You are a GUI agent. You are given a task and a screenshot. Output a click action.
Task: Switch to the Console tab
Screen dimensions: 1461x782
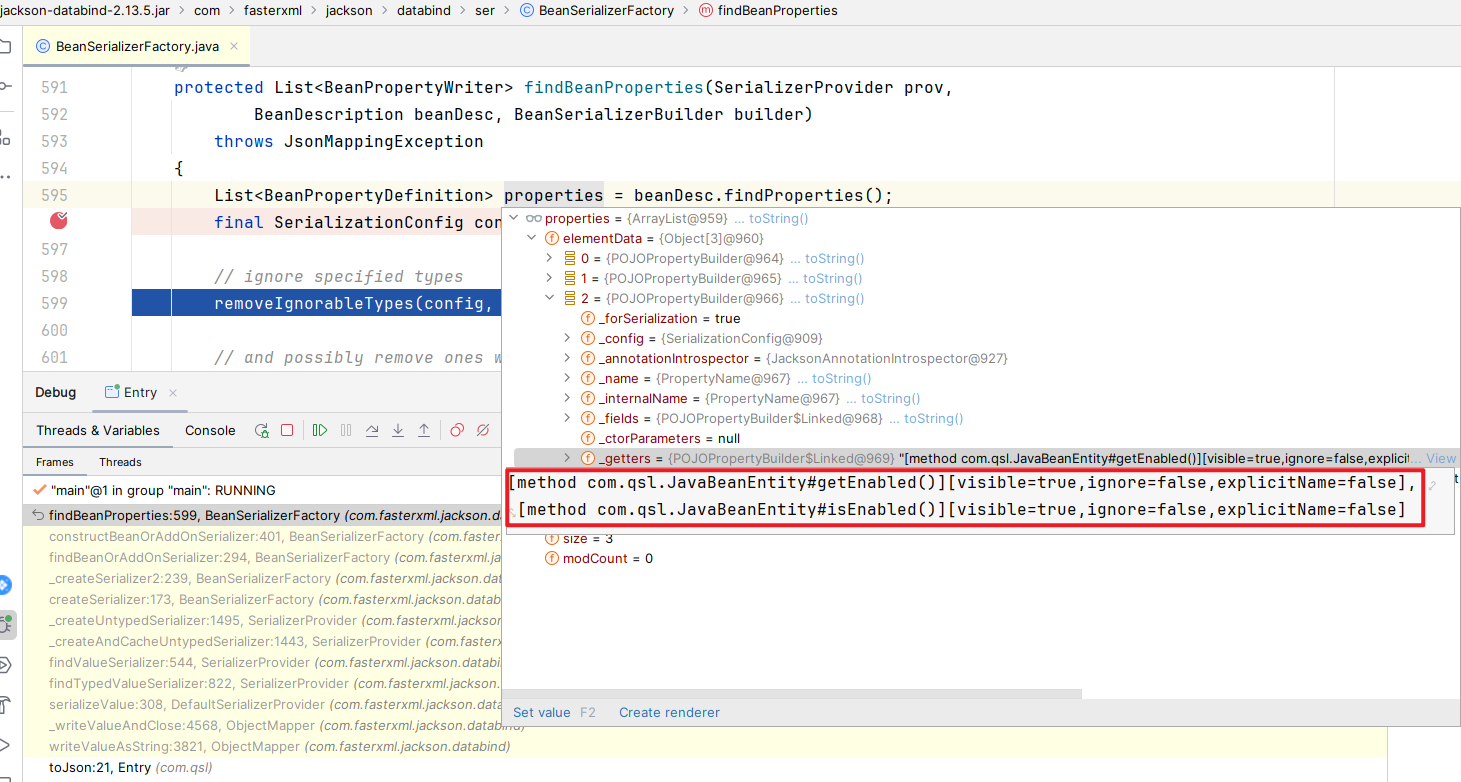[210, 430]
